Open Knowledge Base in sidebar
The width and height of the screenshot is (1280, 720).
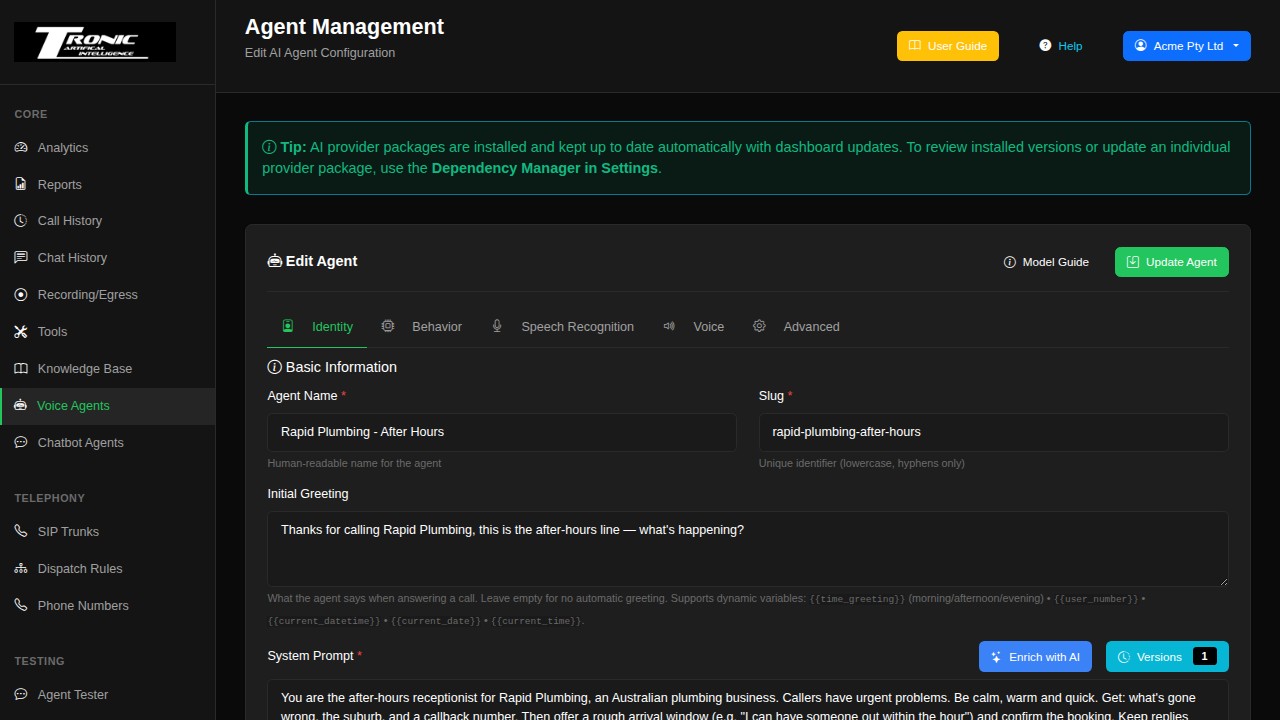[x=107, y=369]
